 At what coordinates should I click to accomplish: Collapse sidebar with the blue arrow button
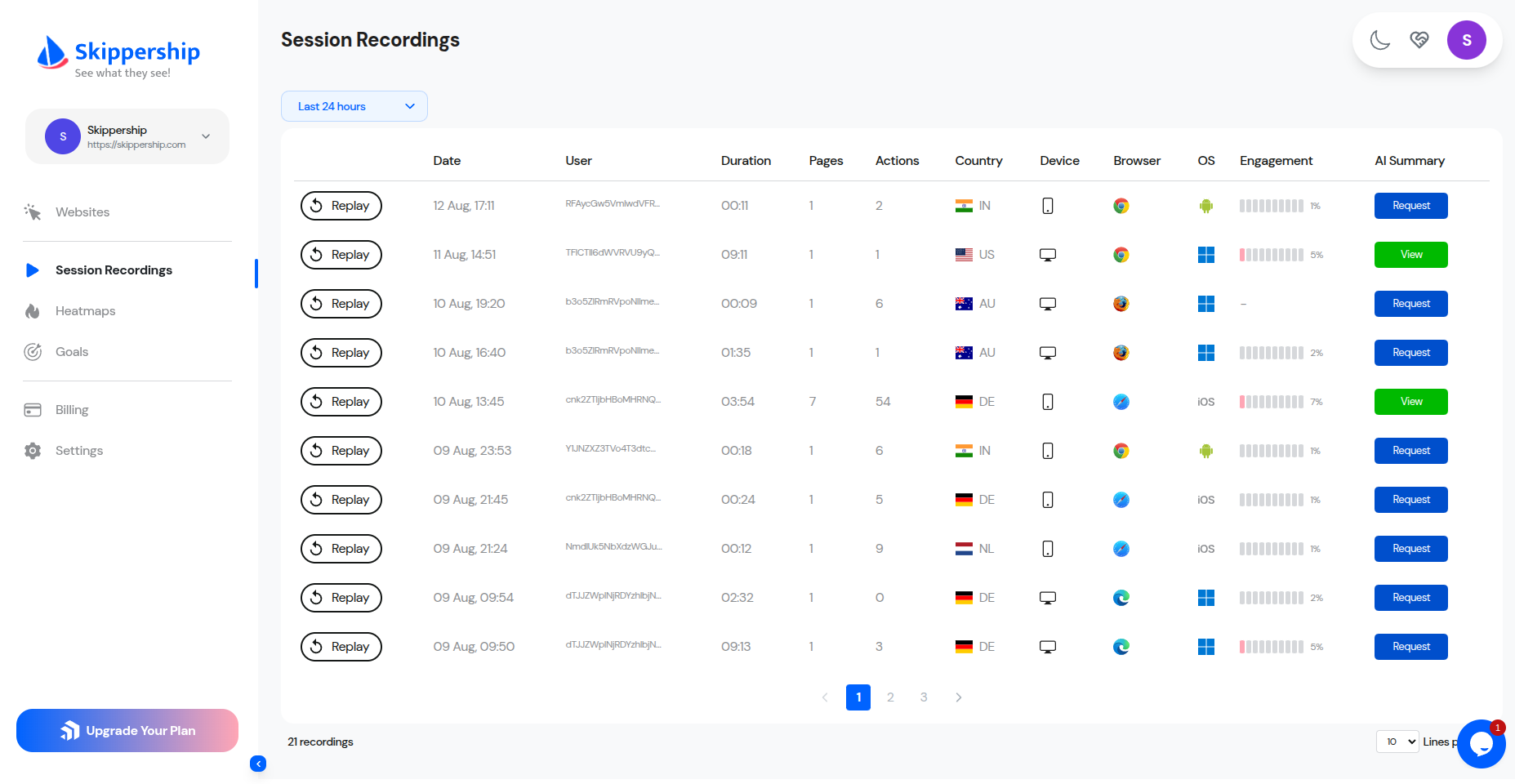258,764
